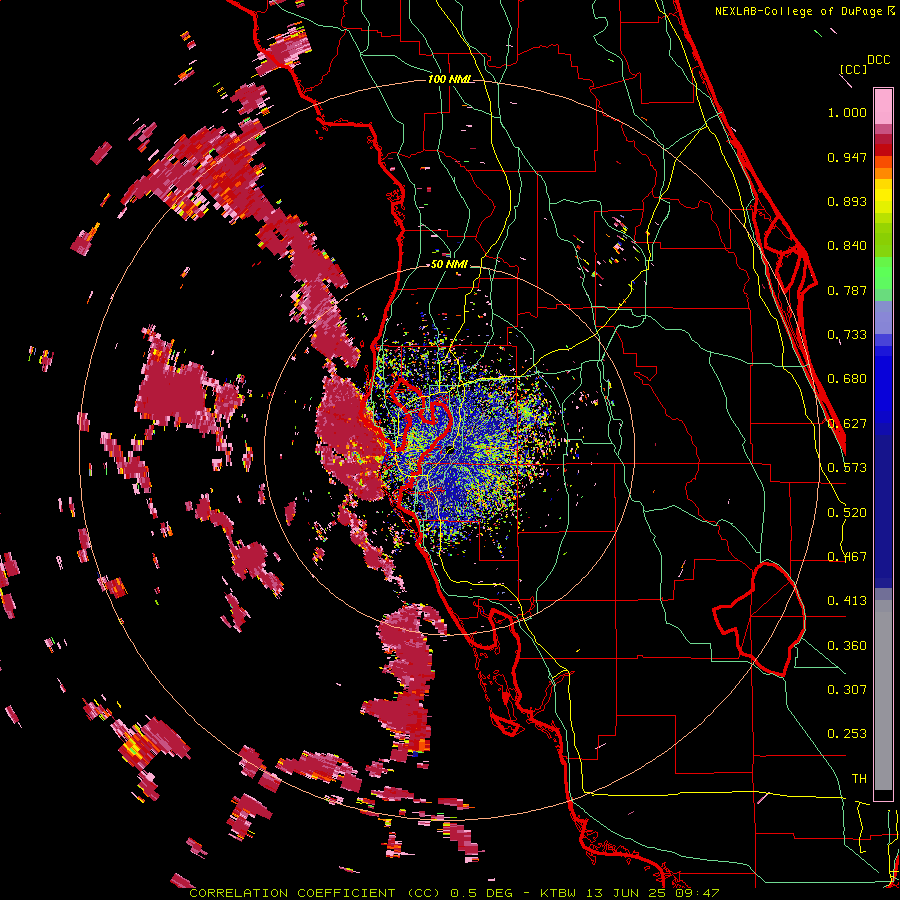Image resolution: width=900 pixels, height=900 pixels.
Task: Select the 0.840 scale value
Action: point(847,246)
